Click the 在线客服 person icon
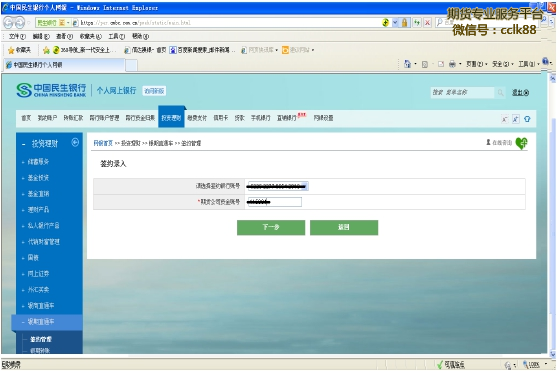Image resolution: width=557 pixels, height=371 pixels. (488, 142)
